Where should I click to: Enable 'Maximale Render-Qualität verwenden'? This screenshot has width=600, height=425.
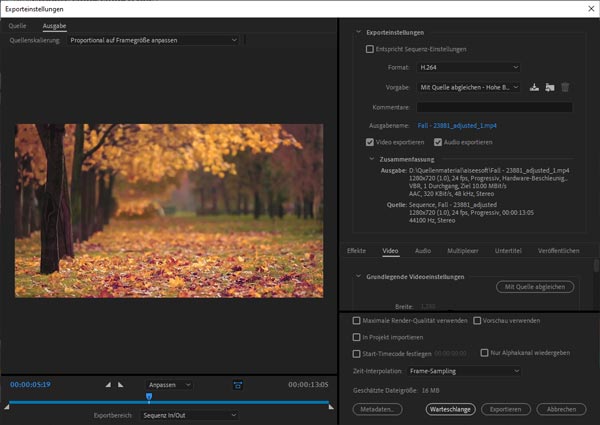[356, 321]
